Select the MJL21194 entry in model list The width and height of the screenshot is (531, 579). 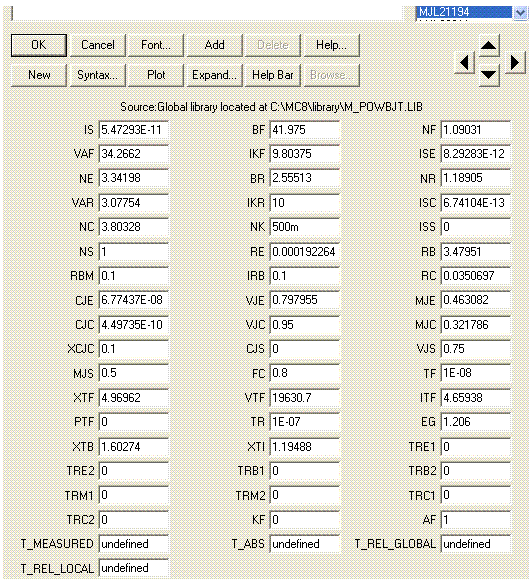pos(464,12)
